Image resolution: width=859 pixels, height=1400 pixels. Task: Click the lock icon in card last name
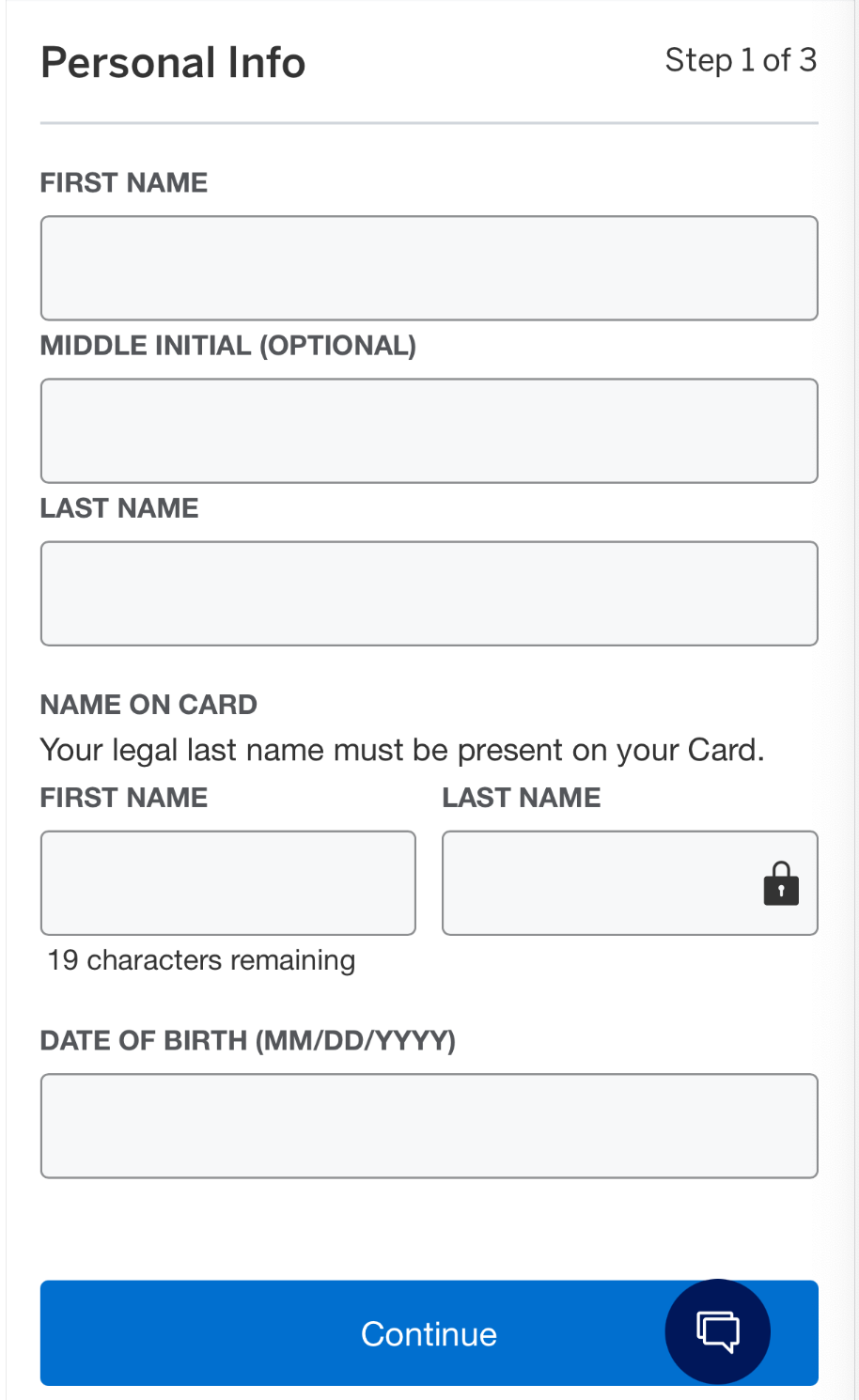click(x=781, y=883)
